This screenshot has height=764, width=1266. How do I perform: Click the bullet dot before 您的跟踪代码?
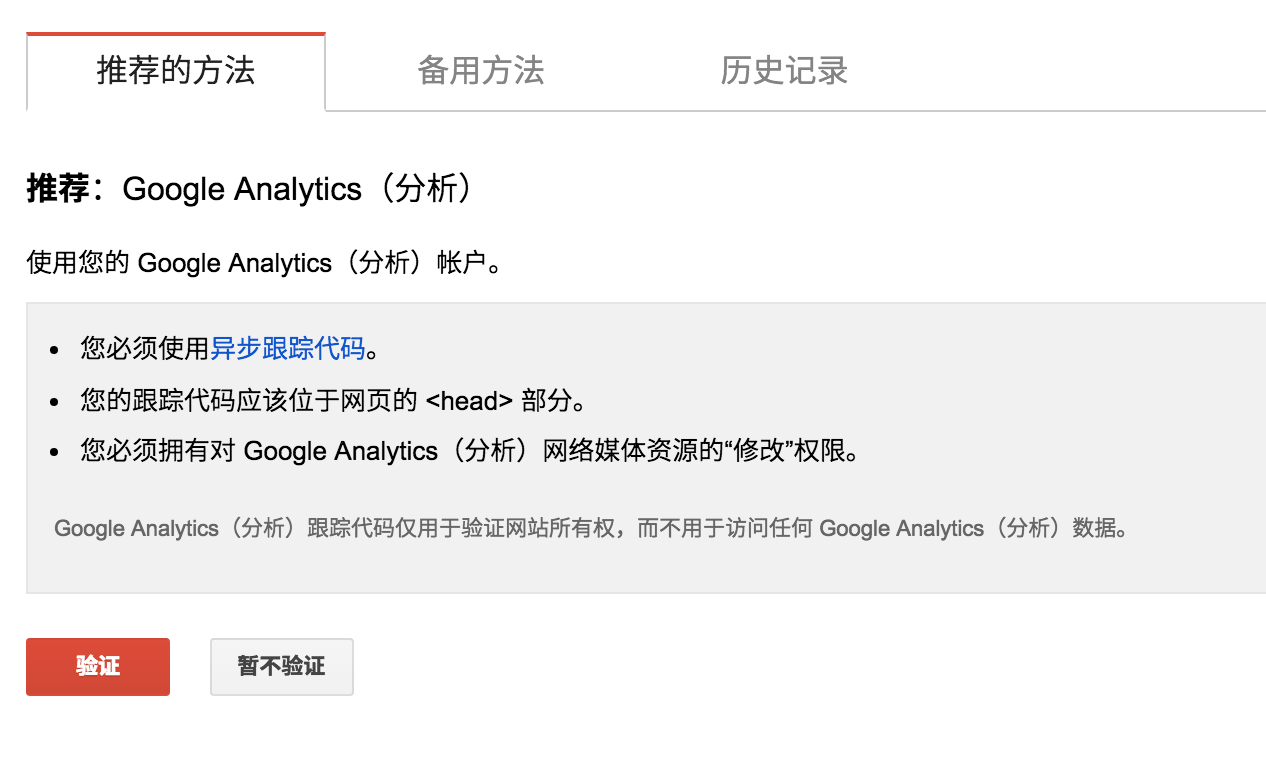point(54,403)
